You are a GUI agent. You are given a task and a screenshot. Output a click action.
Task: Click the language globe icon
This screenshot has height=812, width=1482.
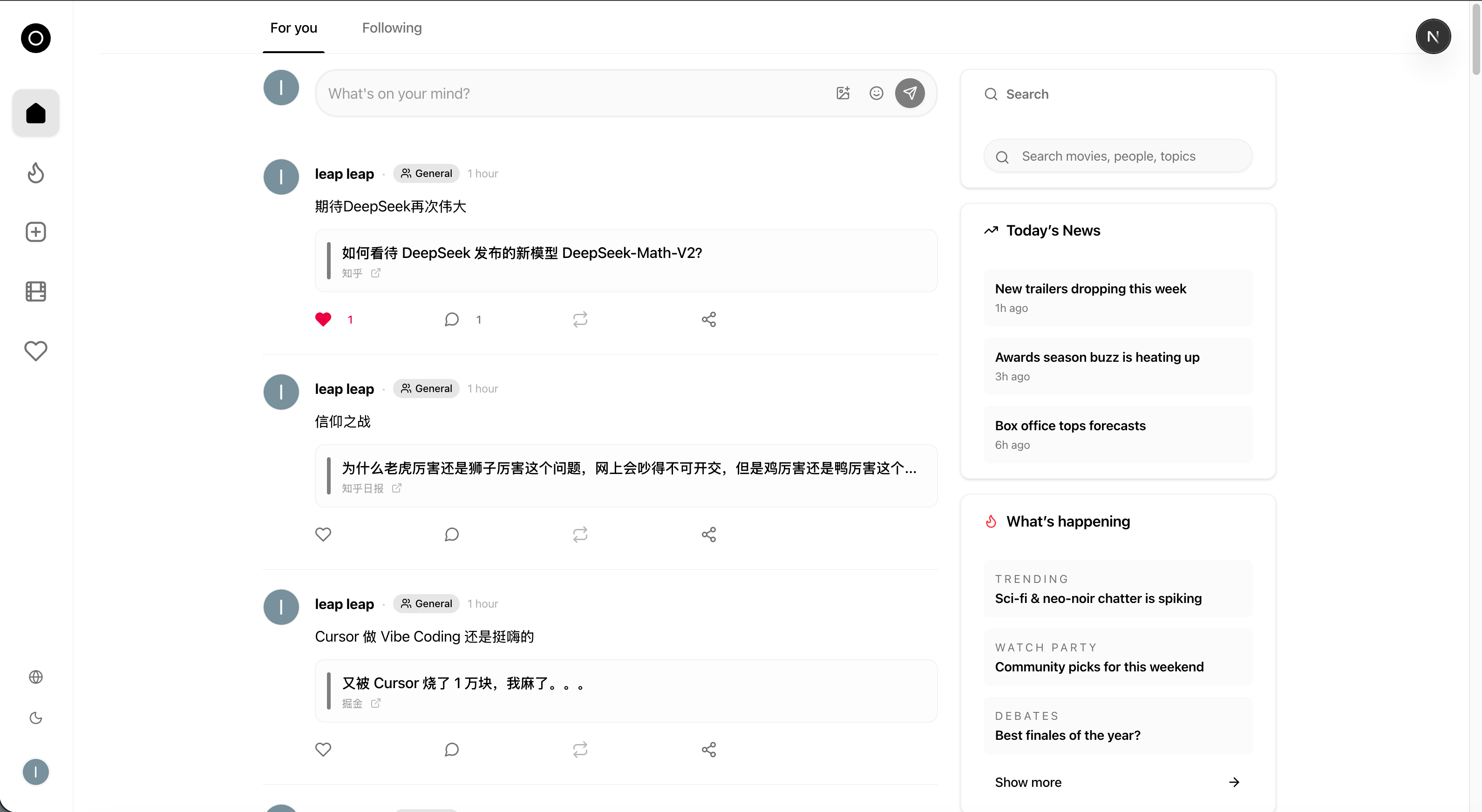[36, 677]
